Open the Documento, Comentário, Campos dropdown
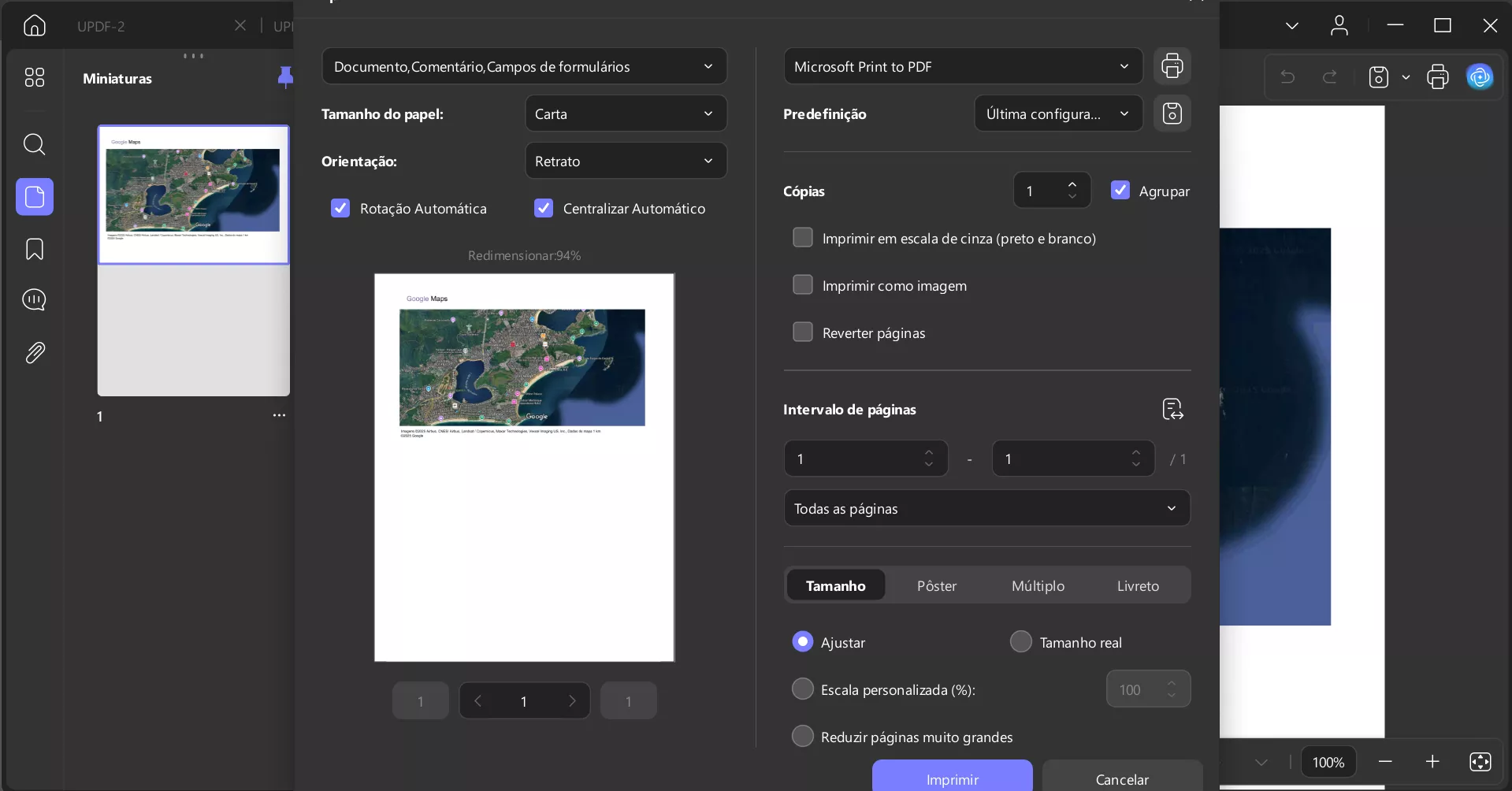 pos(524,66)
